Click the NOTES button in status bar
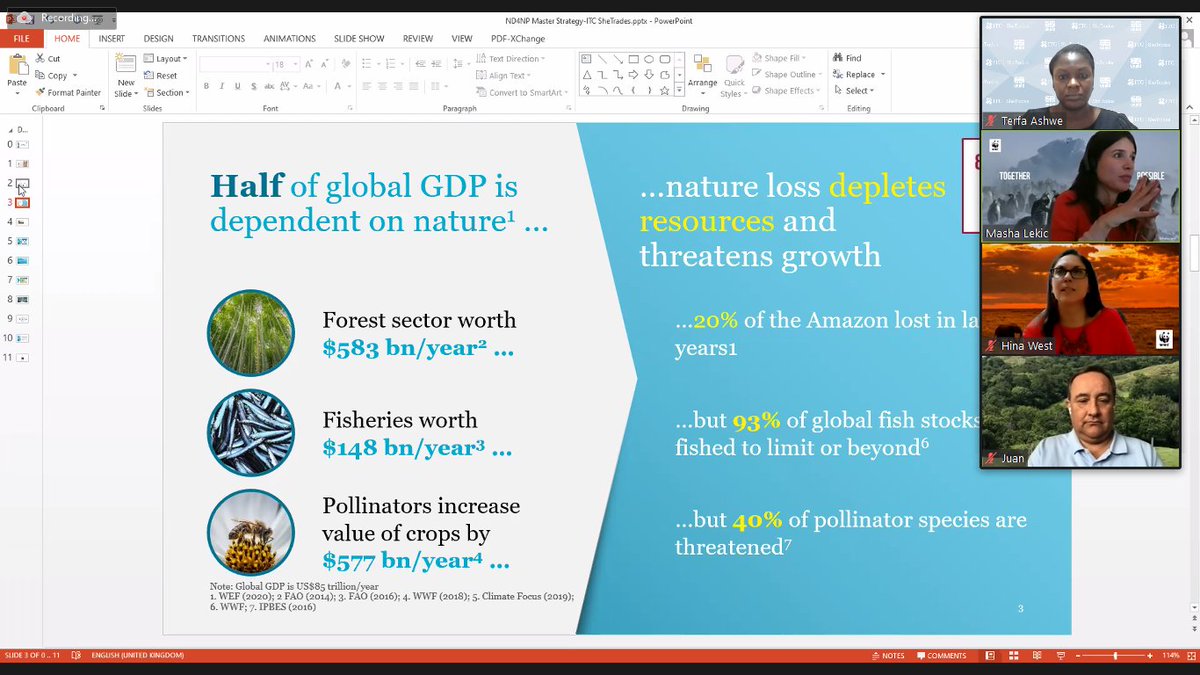The height and width of the screenshot is (675, 1200). [888, 656]
